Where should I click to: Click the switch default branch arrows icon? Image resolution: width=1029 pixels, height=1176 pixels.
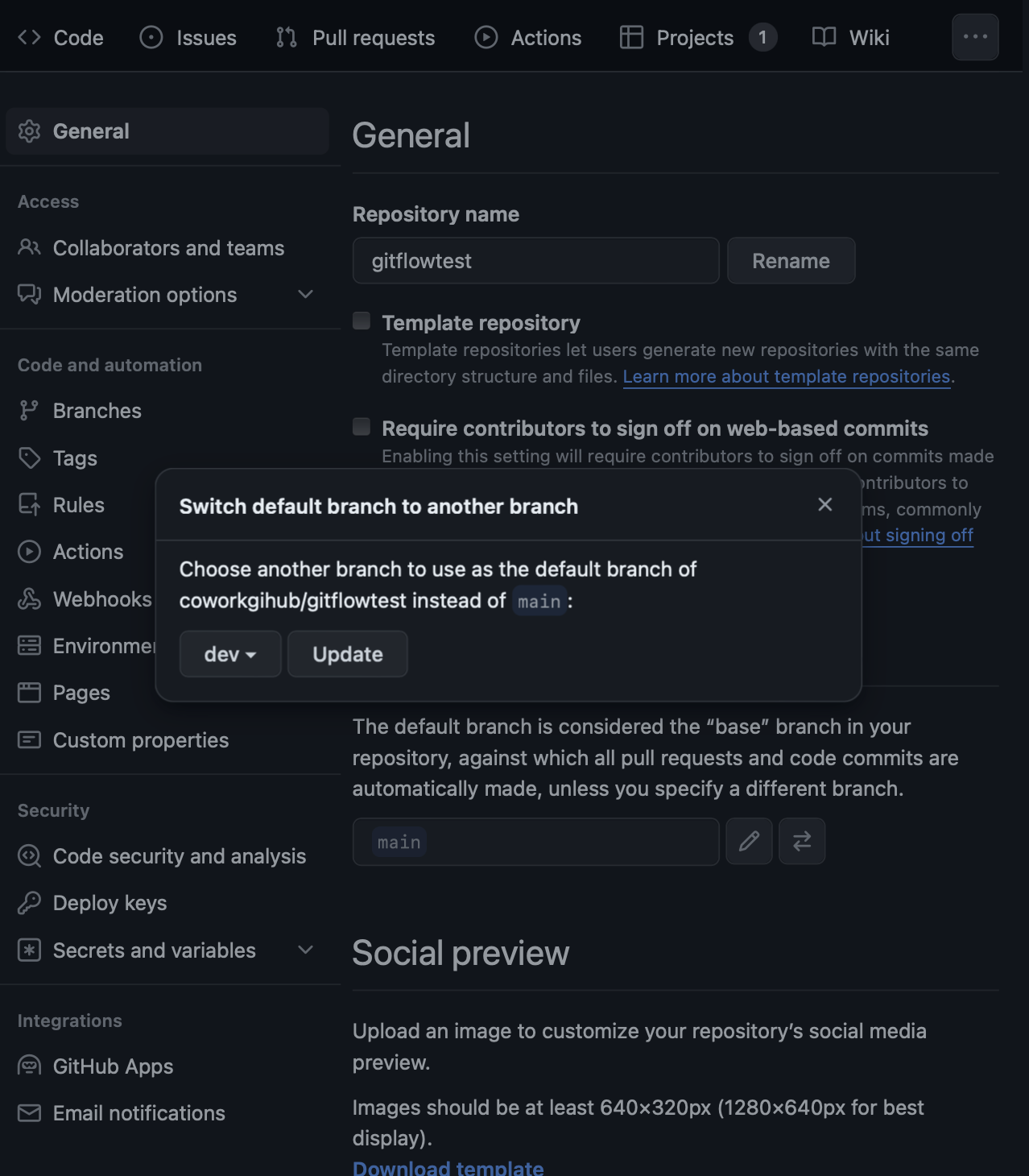coord(802,842)
